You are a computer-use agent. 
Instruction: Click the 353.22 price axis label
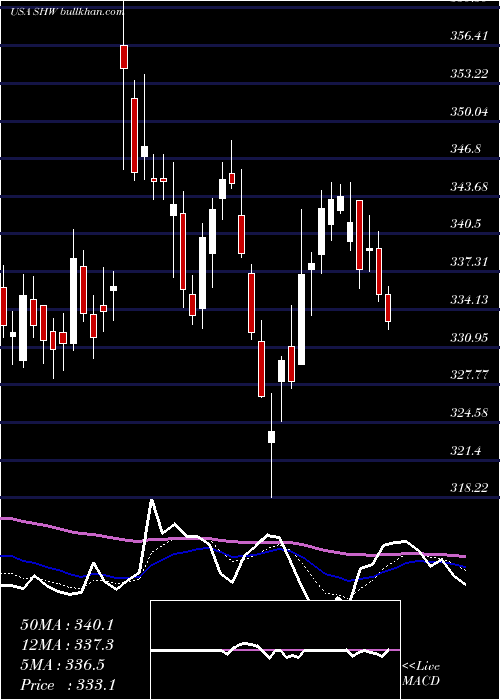point(468,74)
